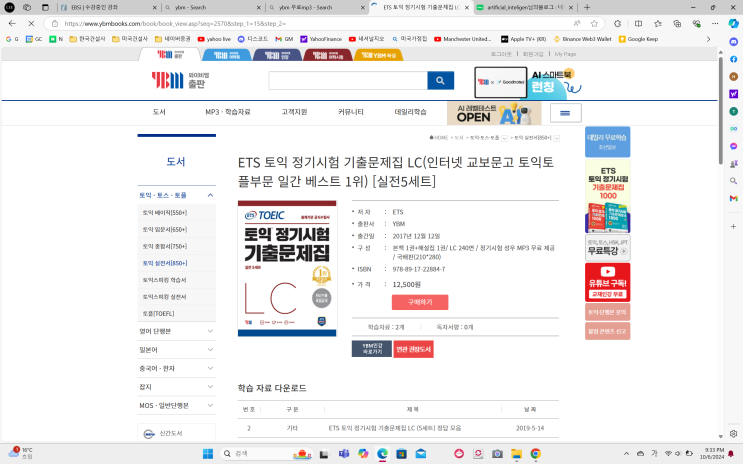
Task: Open breadcrumb 토익 실전서 dropdown arrow
Action: click(x=557, y=138)
